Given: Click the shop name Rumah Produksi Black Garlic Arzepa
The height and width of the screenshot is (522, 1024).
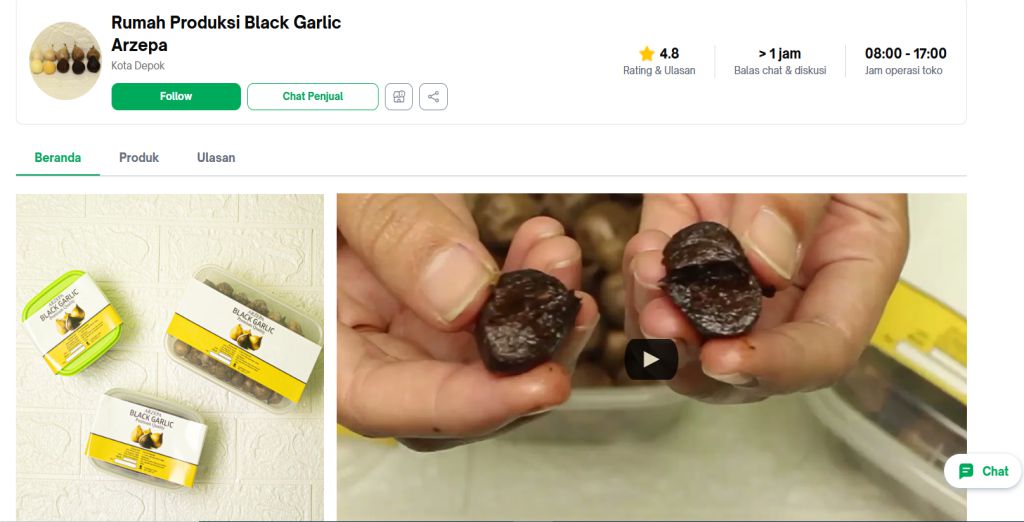Looking at the screenshot, I should pos(226,33).
